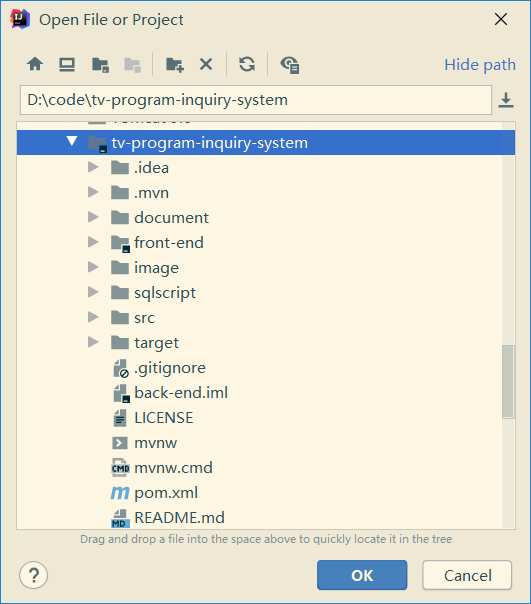Click the Cancel button
Image resolution: width=531 pixels, height=604 pixels.
(x=467, y=575)
